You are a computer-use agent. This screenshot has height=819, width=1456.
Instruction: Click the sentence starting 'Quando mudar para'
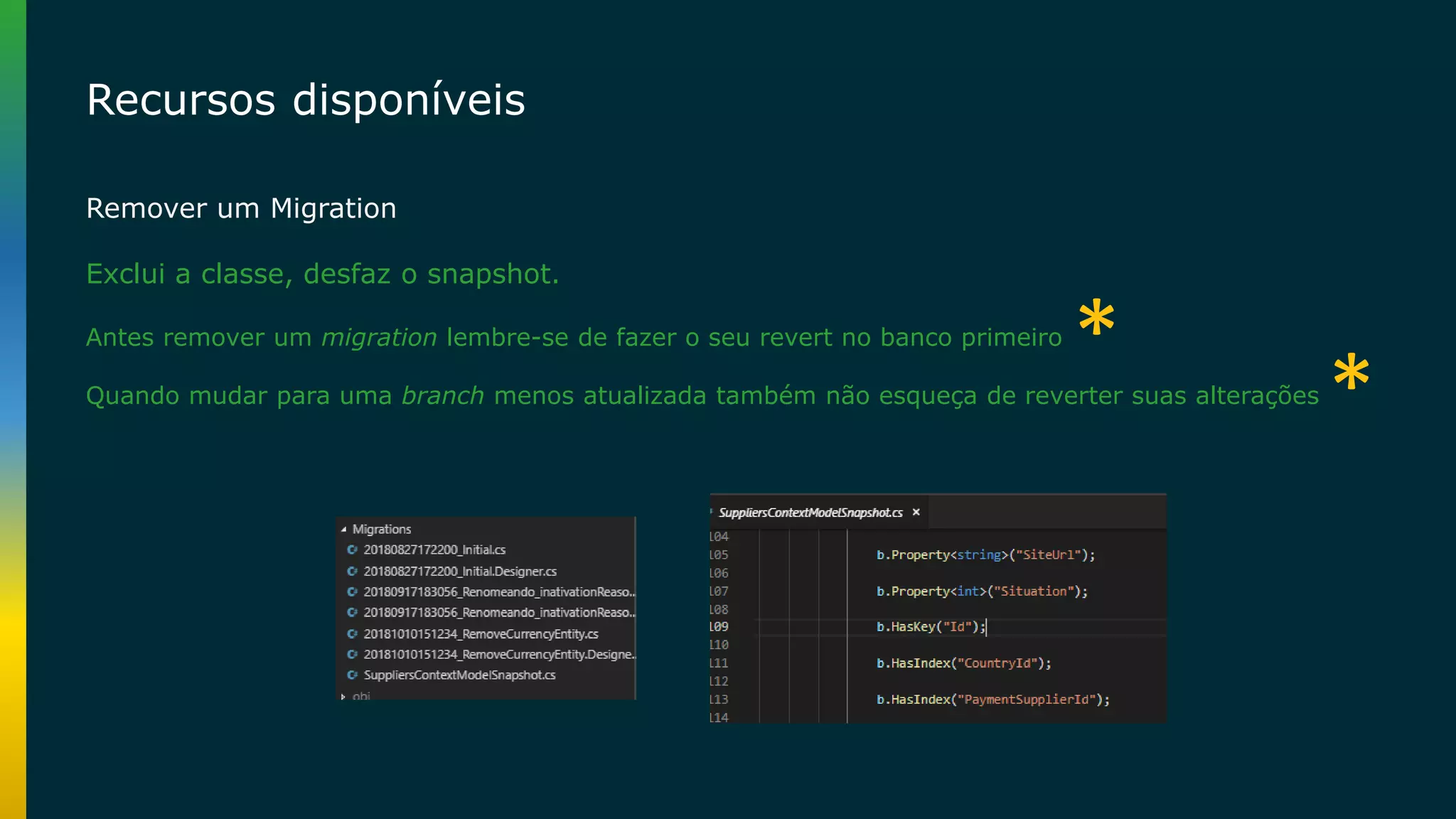click(x=702, y=395)
